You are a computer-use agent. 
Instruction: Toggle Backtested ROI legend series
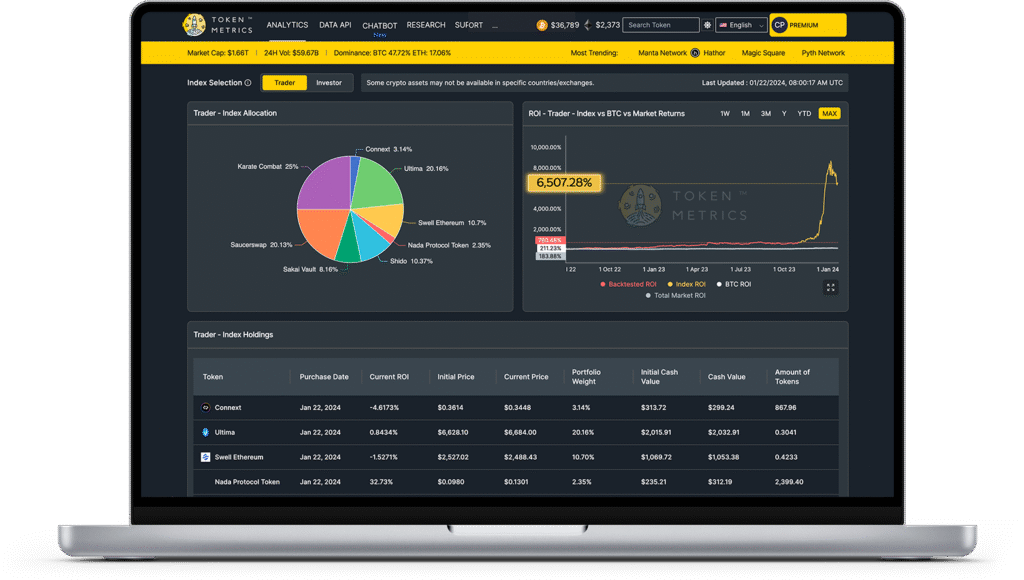coord(628,284)
